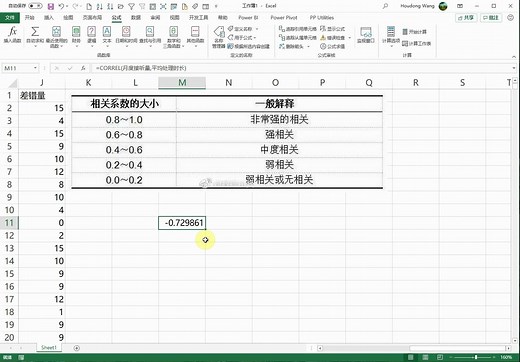
Task: Click Calculate Sheet (计算工作表)
Action: [x=416, y=43]
